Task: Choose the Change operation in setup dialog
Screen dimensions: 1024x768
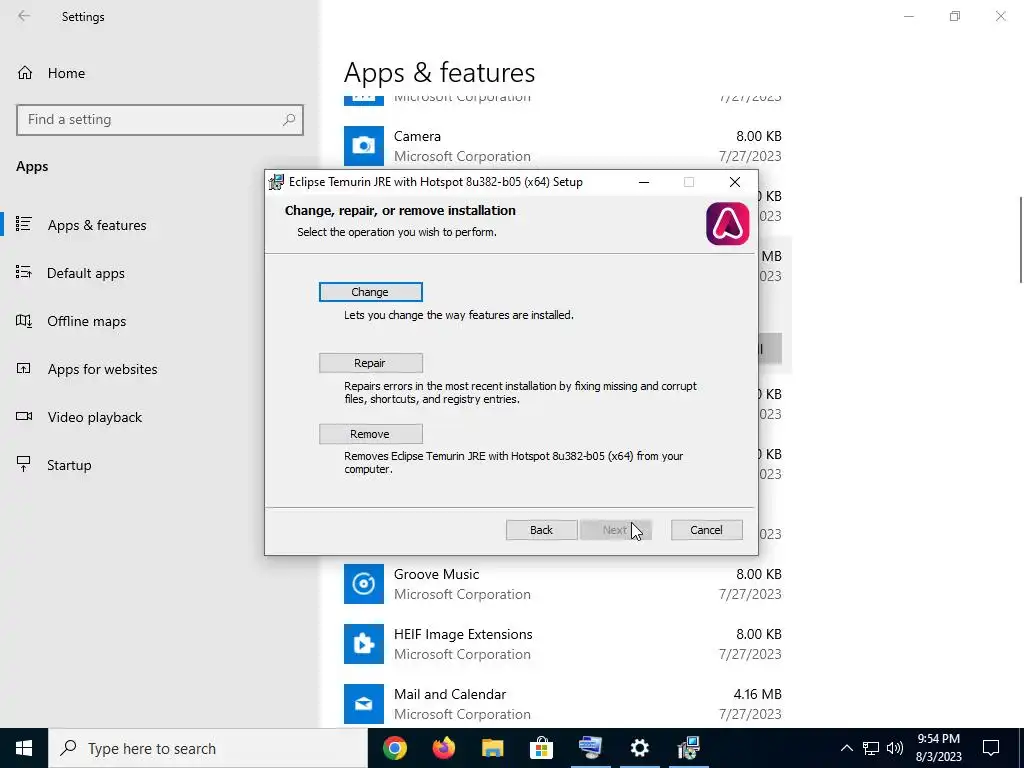Action: [370, 292]
